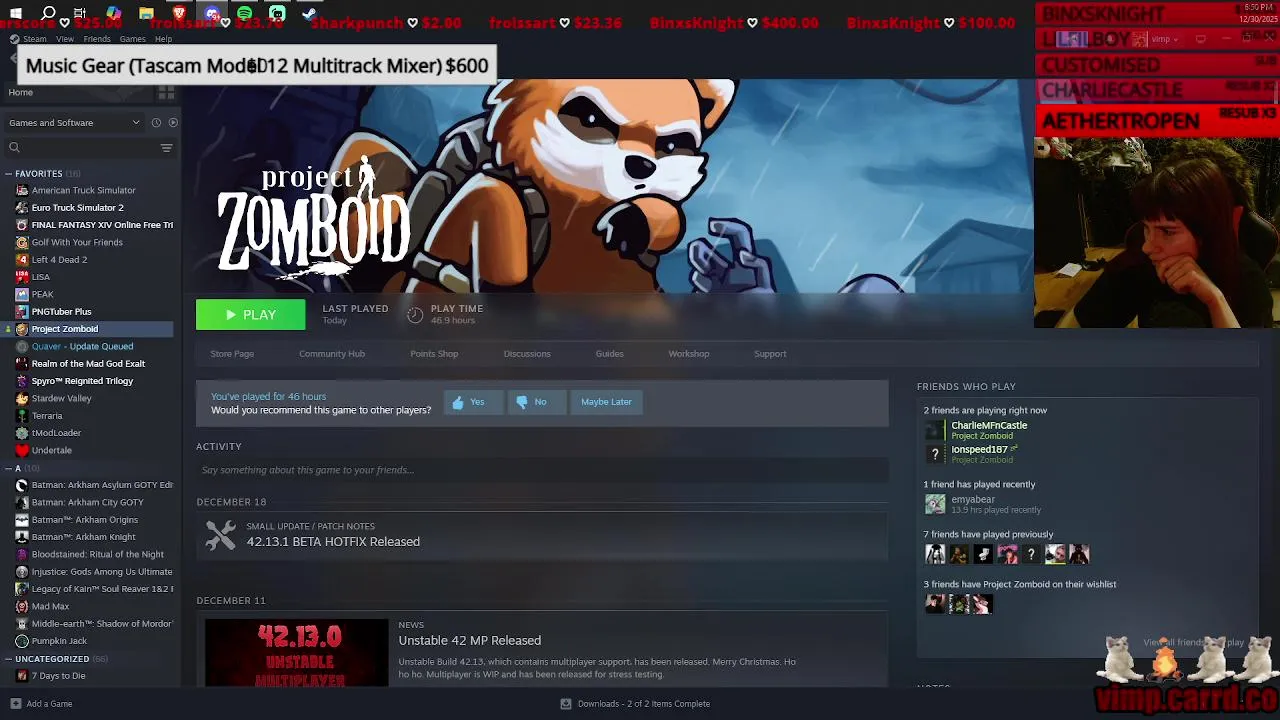View friend lonspeed187 profile
Viewport: 1280px width, 720px height.
(979, 450)
